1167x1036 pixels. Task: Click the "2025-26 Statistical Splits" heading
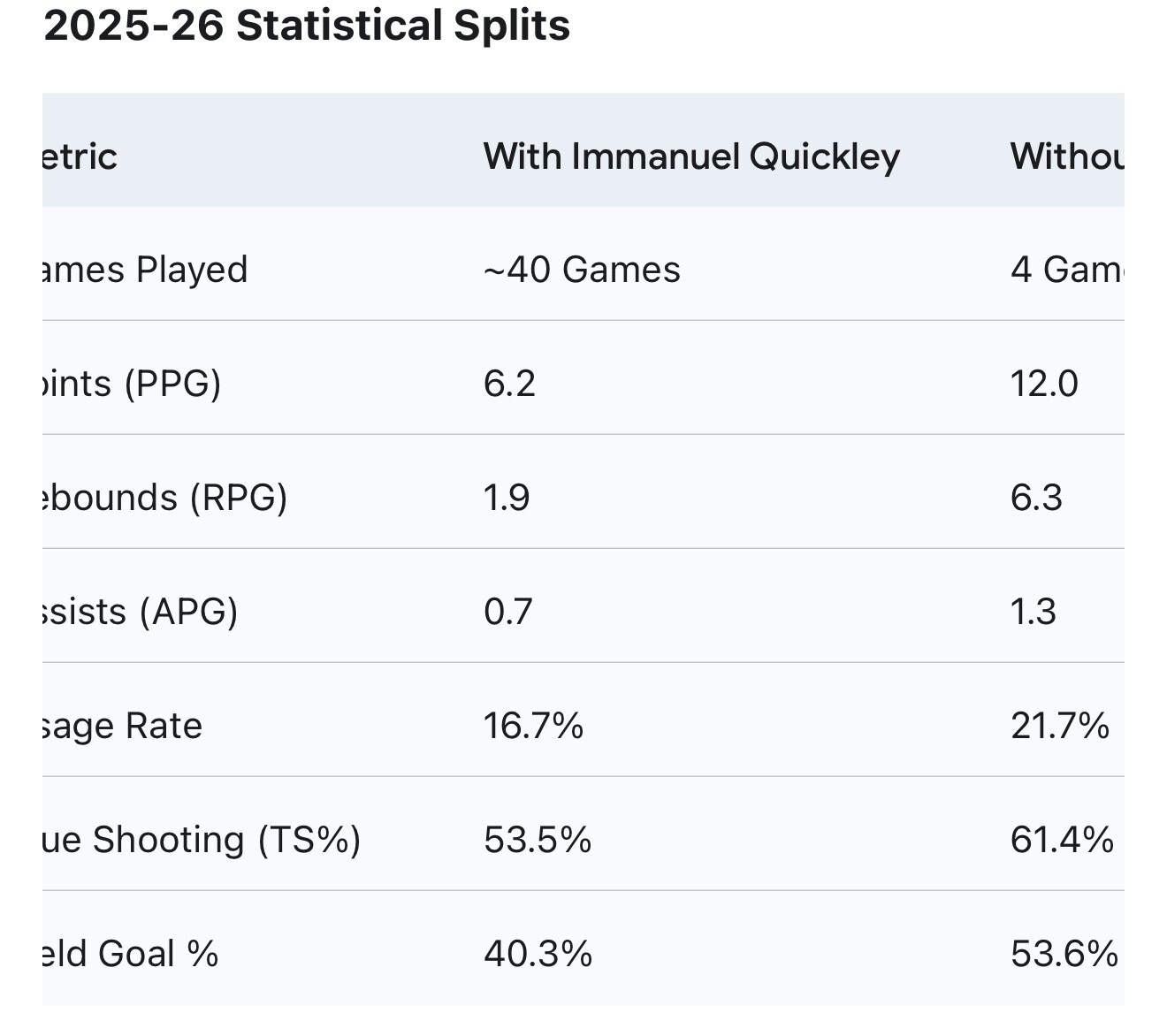pos(306,26)
